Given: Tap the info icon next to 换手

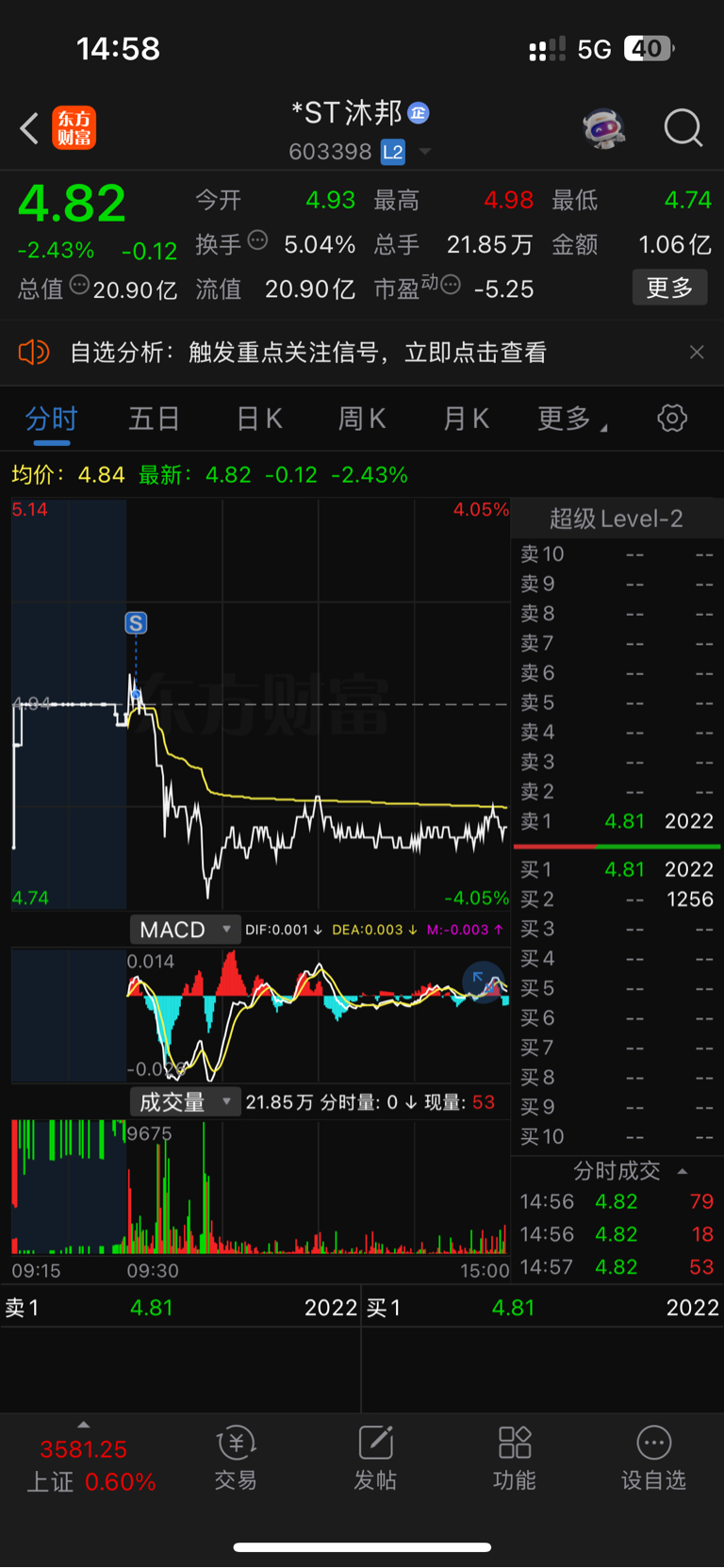Looking at the screenshot, I should click(257, 240).
